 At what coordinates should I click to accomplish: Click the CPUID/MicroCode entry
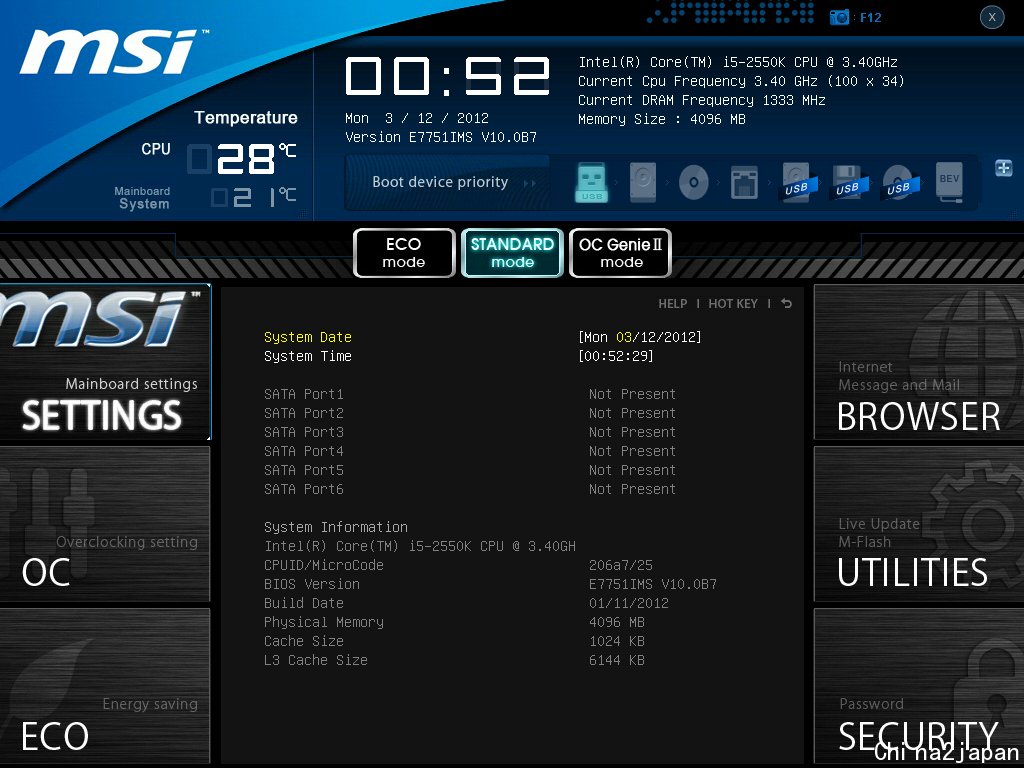tap(323, 565)
